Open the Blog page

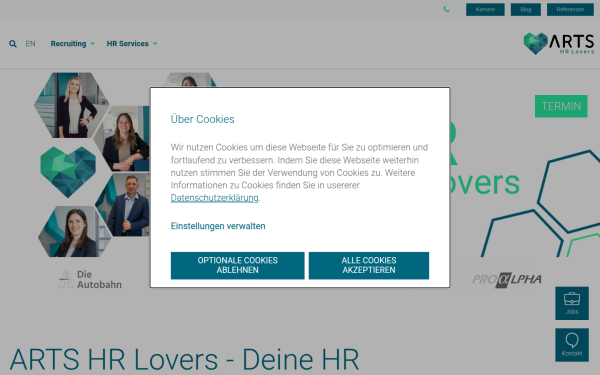[x=526, y=10]
